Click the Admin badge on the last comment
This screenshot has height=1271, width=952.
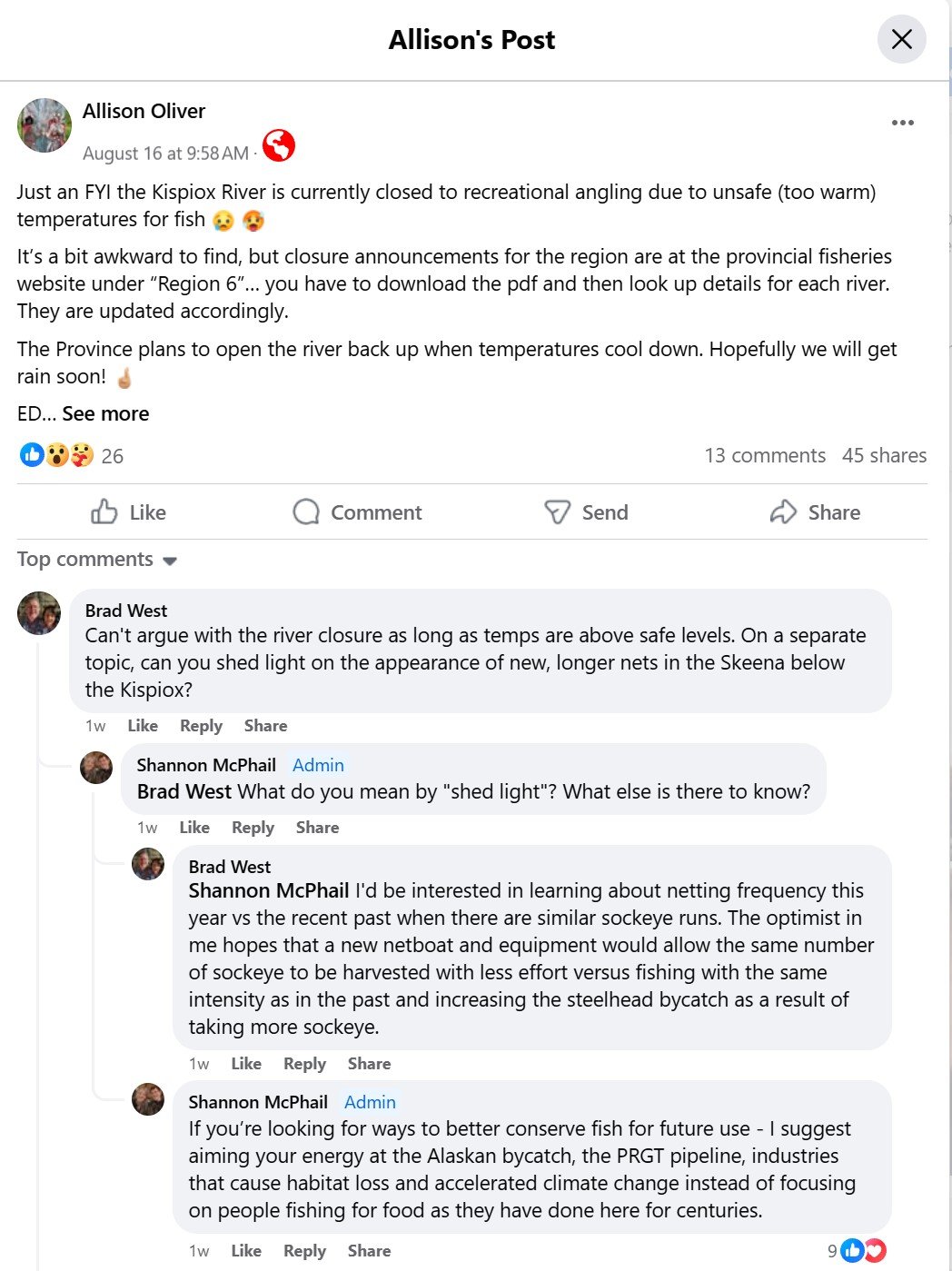click(x=370, y=1102)
